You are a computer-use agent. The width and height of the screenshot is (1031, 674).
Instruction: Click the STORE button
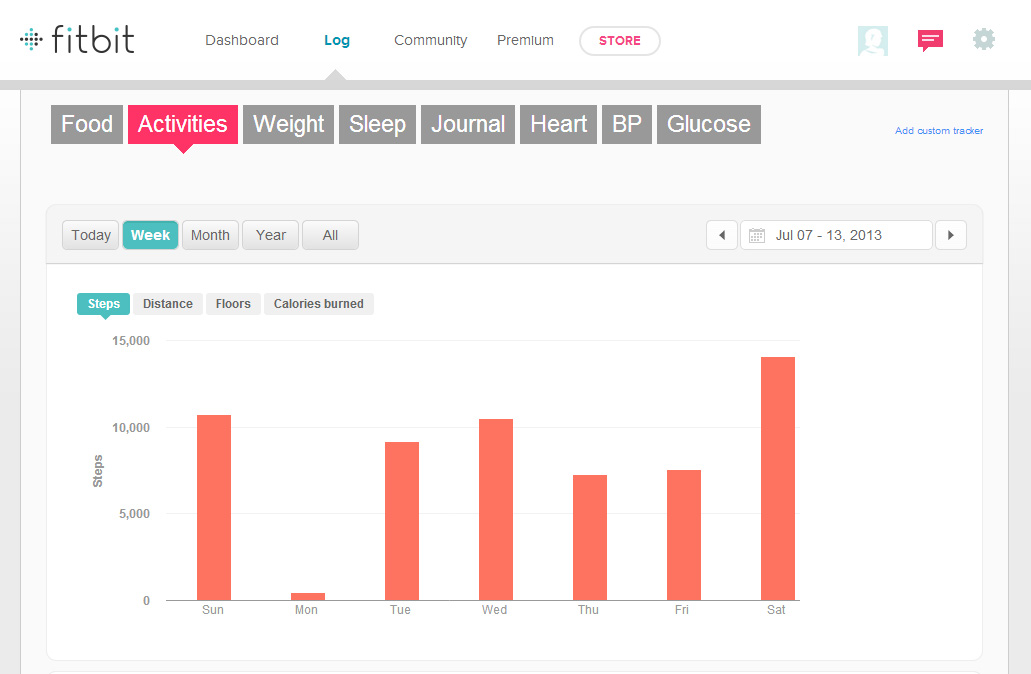coord(619,41)
